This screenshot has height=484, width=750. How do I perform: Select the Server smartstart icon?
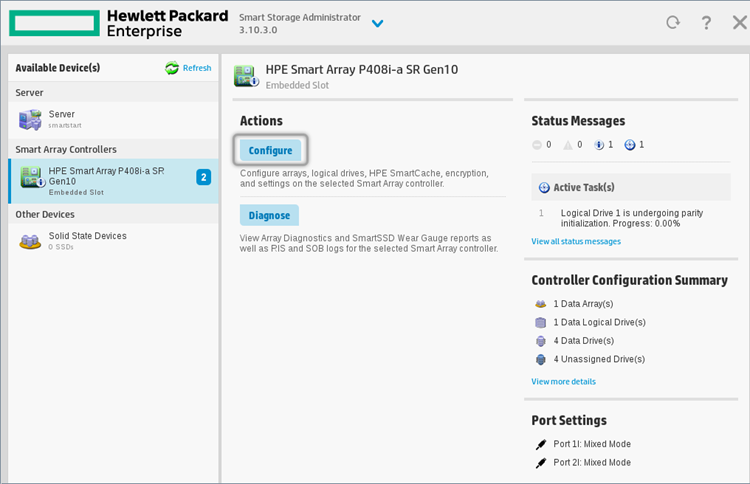pos(30,120)
